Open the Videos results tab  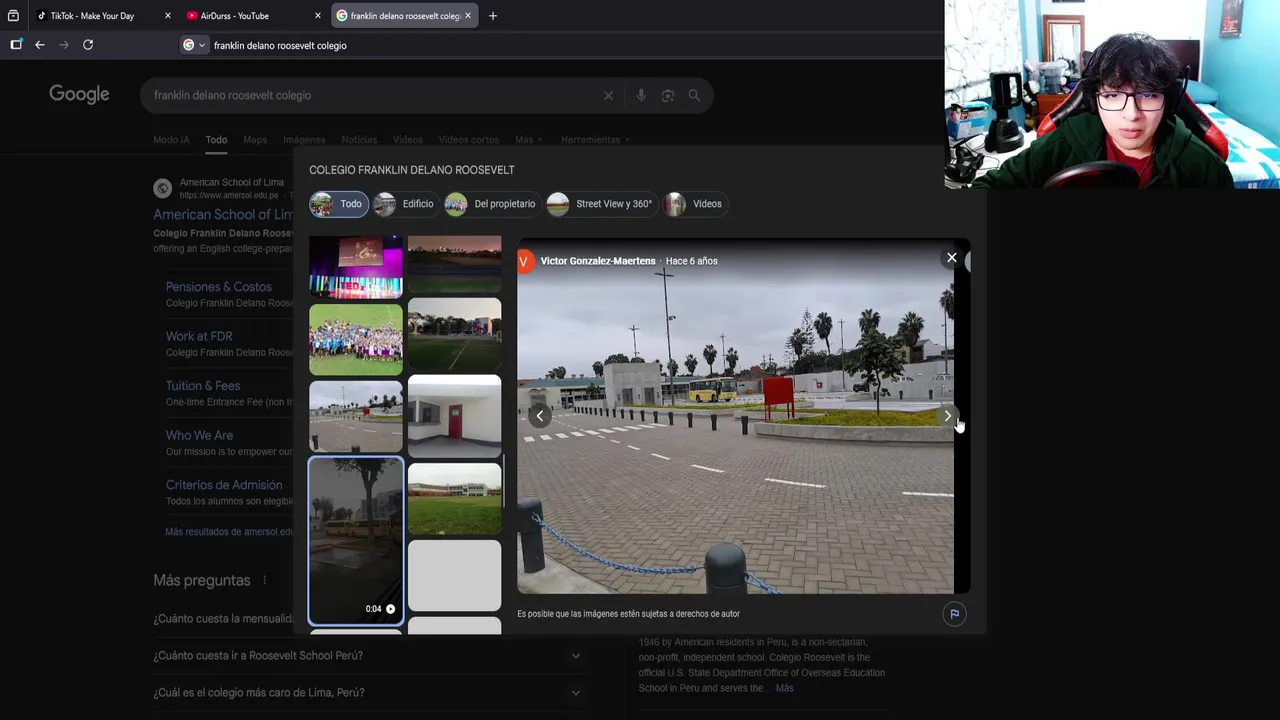click(408, 140)
